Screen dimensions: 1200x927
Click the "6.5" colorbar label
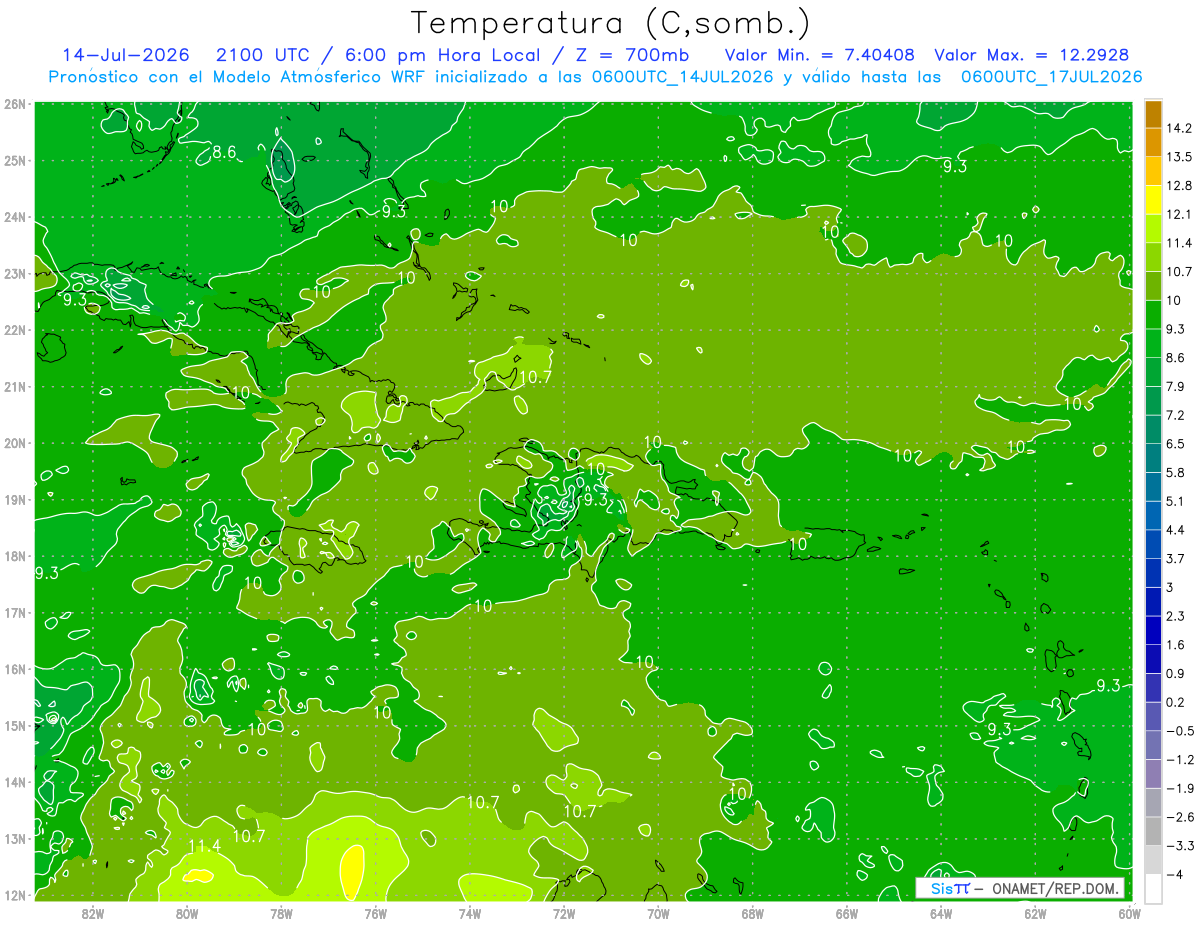(x=1175, y=443)
